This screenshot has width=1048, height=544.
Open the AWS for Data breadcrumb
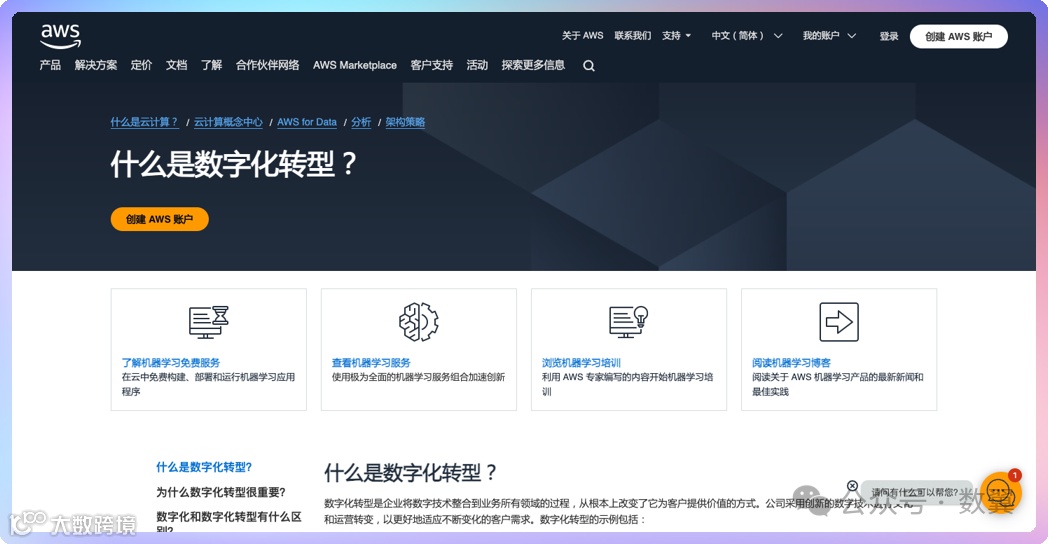[307, 122]
